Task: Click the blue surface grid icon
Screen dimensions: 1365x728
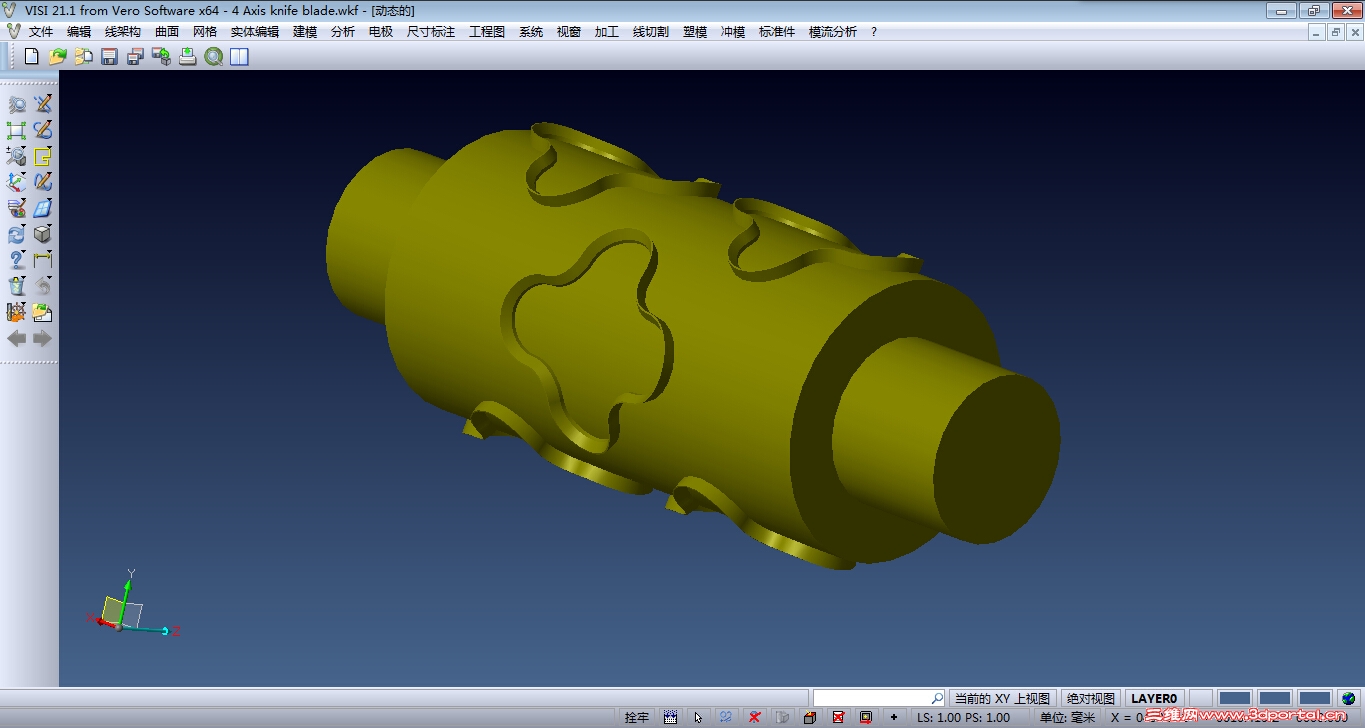Action: coord(42,208)
